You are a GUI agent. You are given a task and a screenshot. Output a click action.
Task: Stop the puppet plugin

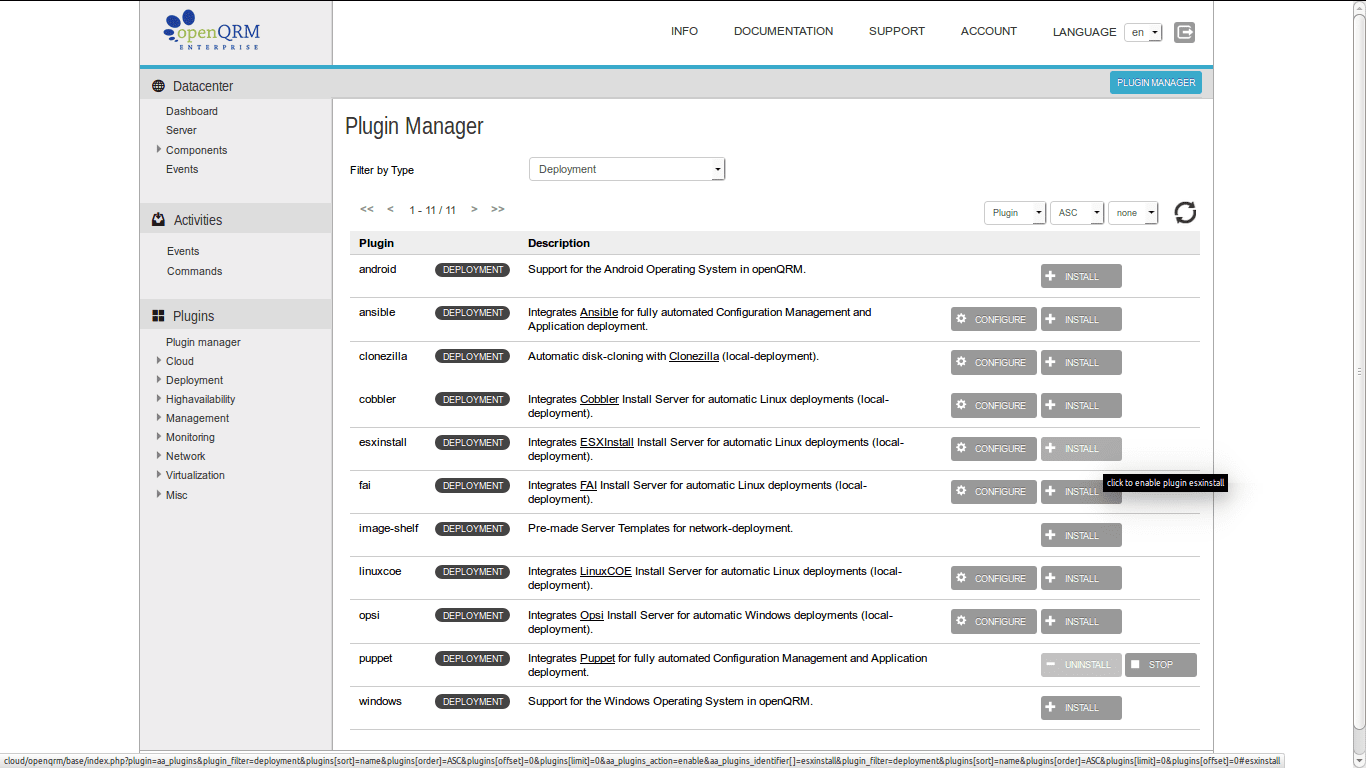click(x=1160, y=664)
